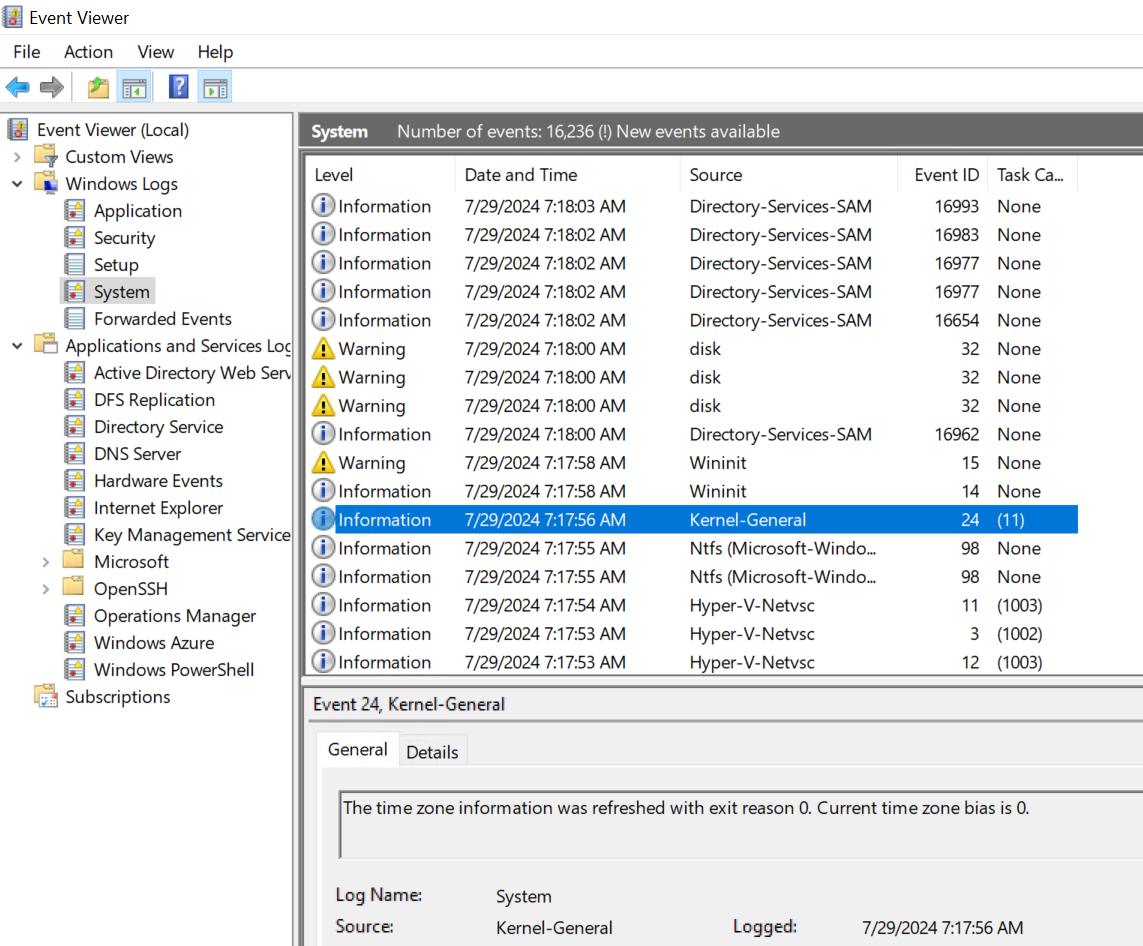Viewport: 1143px width, 946px height.
Task: Toggle the Show/Hide Console Tree icon
Action: (134, 88)
